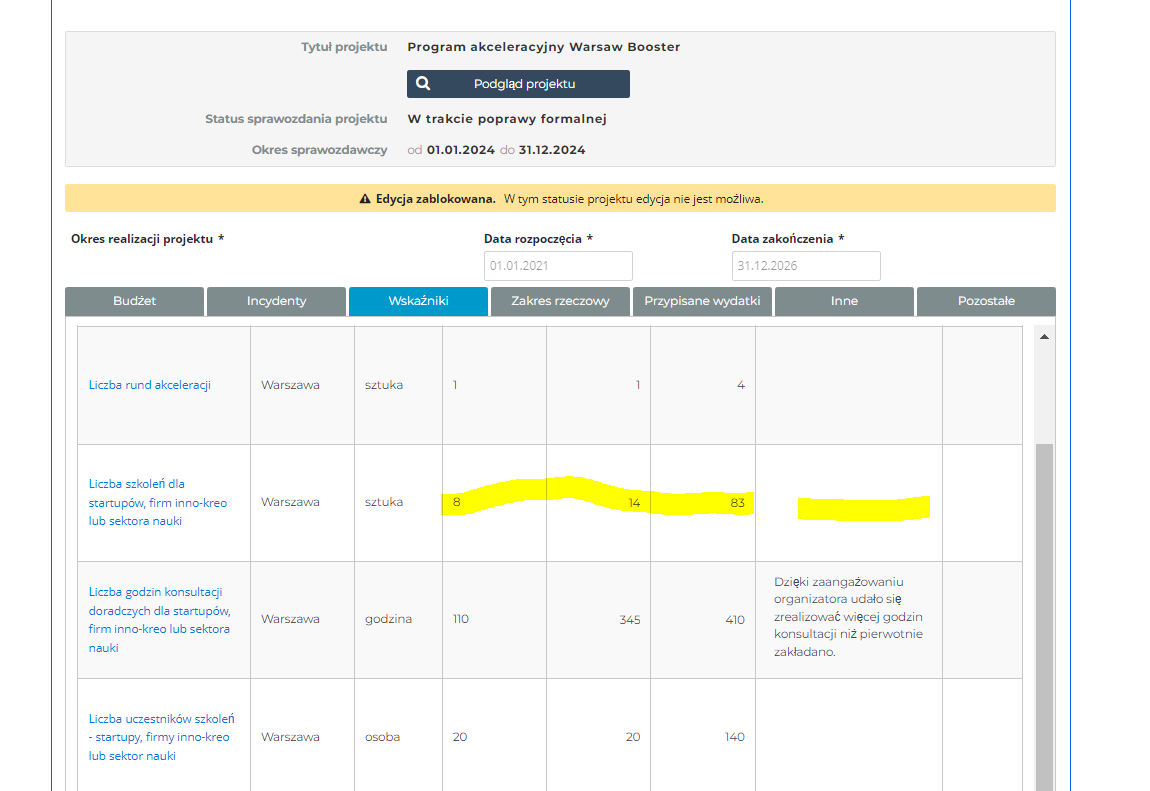1150x791 pixels.
Task: Follow the Liczba uczestników szkoleń link
Action: click(161, 737)
